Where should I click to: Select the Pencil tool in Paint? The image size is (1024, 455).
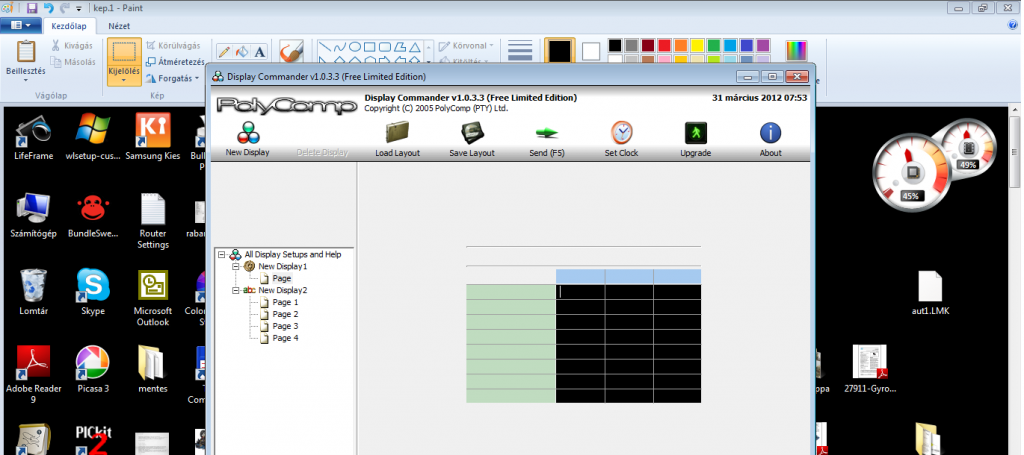224,52
